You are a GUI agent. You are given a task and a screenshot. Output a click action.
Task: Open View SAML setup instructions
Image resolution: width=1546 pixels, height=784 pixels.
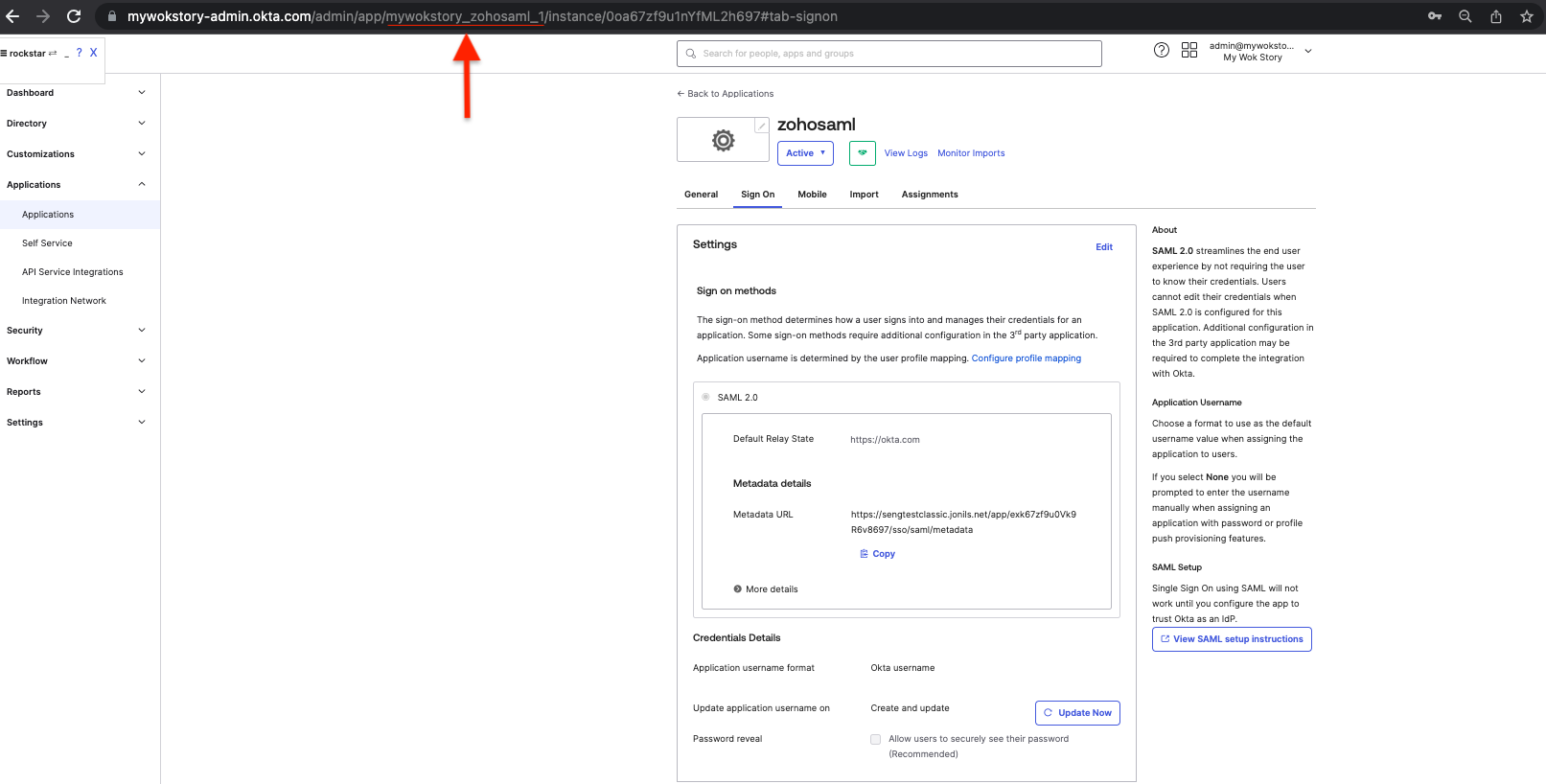pyautogui.click(x=1231, y=639)
